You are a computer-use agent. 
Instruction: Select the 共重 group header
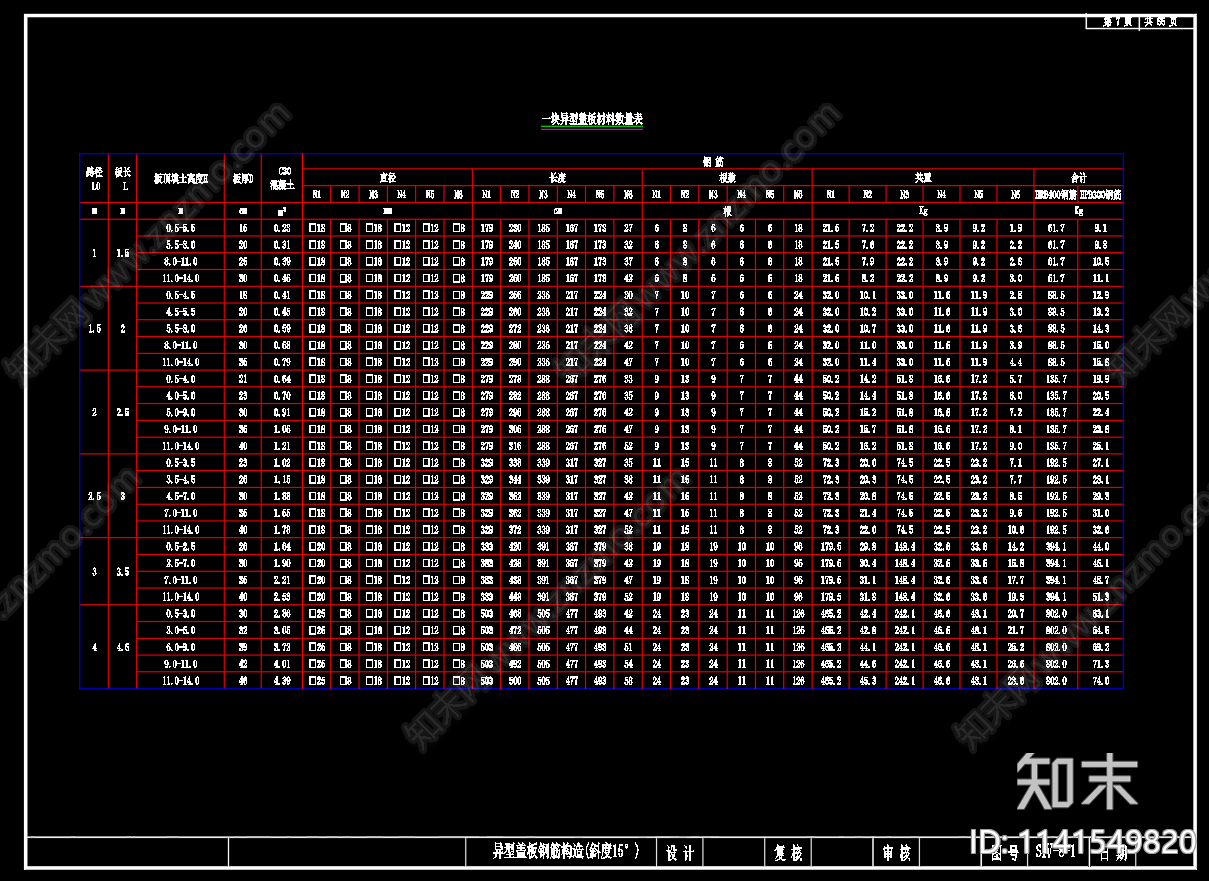point(923,176)
